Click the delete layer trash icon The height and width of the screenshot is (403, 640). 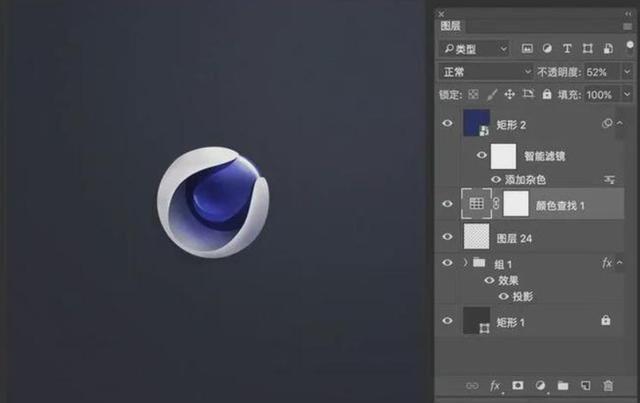coord(608,385)
